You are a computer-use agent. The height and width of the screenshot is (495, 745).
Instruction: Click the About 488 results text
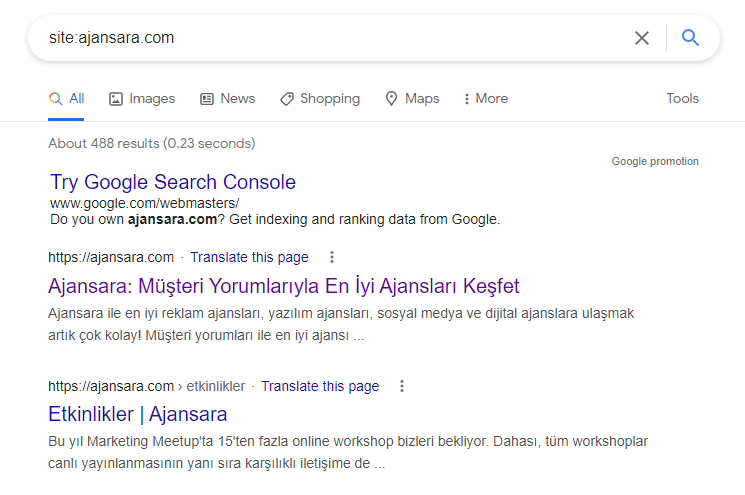[152, 143]
